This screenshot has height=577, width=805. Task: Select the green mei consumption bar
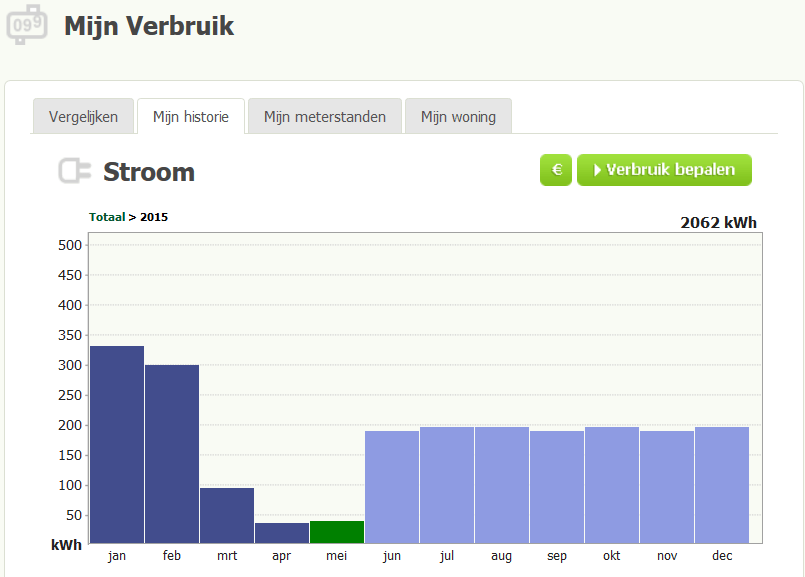point(336,532)
